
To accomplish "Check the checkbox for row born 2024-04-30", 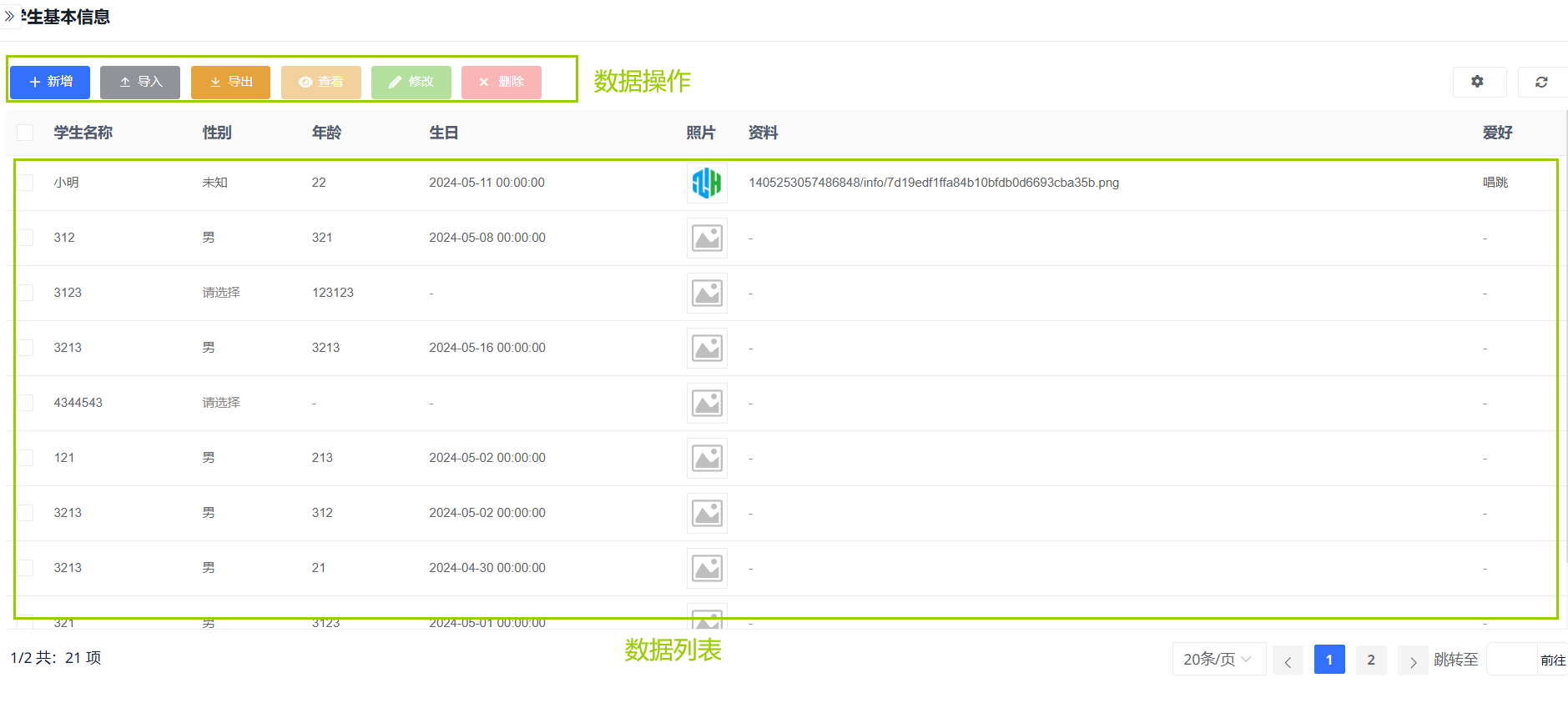I will click(x=25, y=568).
